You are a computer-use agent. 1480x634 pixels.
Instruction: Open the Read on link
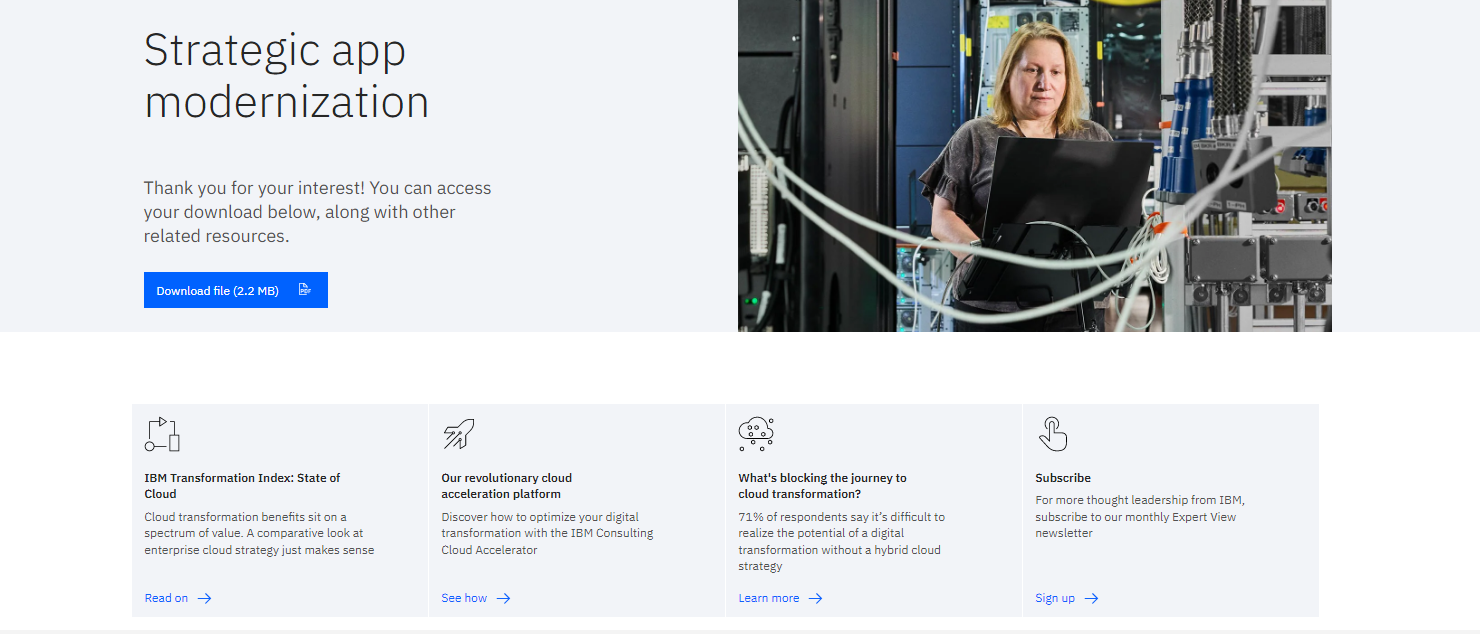pos(166,598)
